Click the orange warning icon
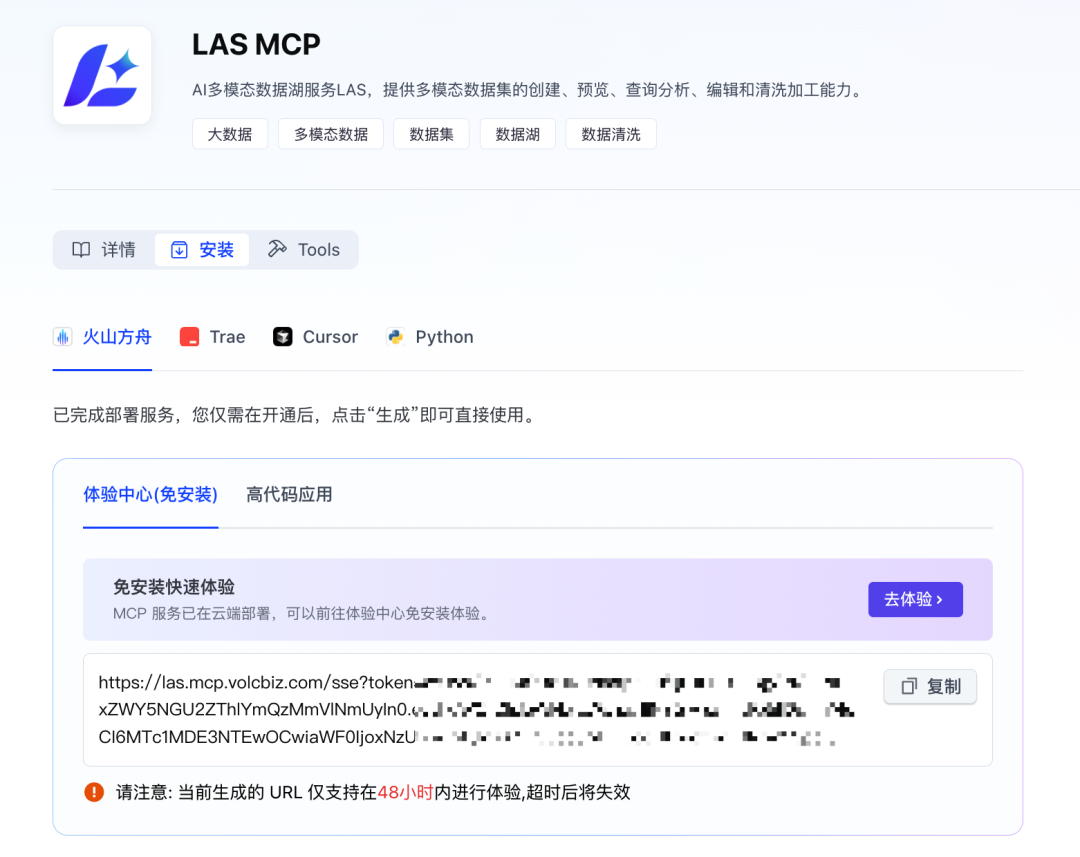The width and height of the screenshot is (1080, 857). 94,792
